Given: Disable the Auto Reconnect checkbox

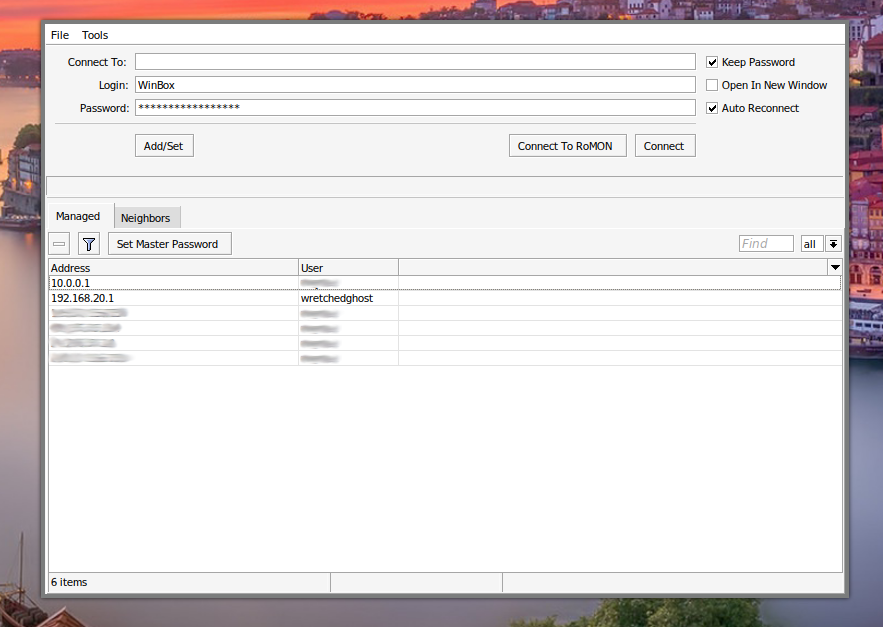Looking at the screenshot, I should (713, 108).
